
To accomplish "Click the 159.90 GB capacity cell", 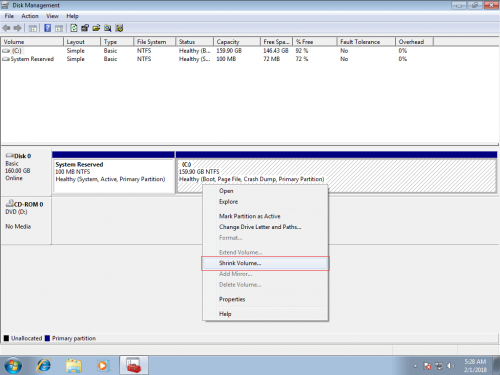I will pyautogui.click(x=229, y=51).
